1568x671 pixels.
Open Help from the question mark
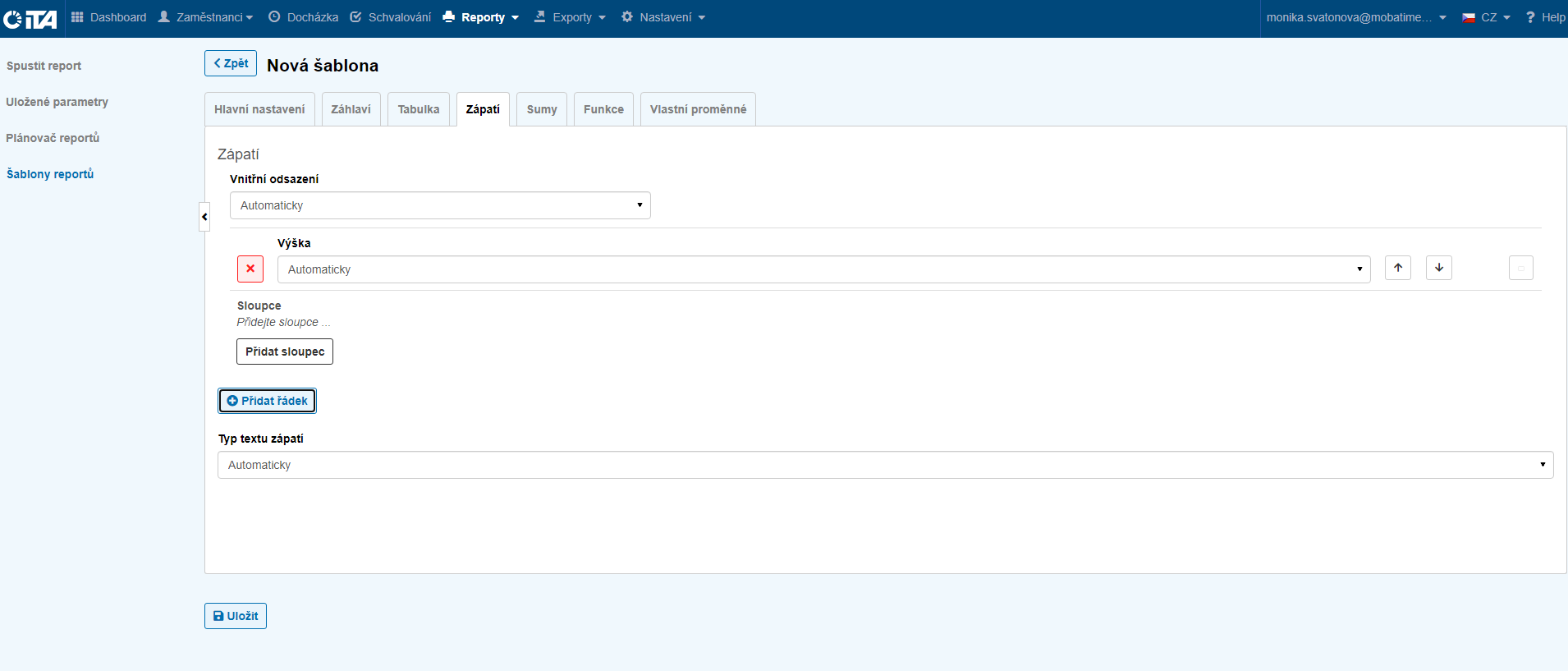click(x=1530, y=17)
